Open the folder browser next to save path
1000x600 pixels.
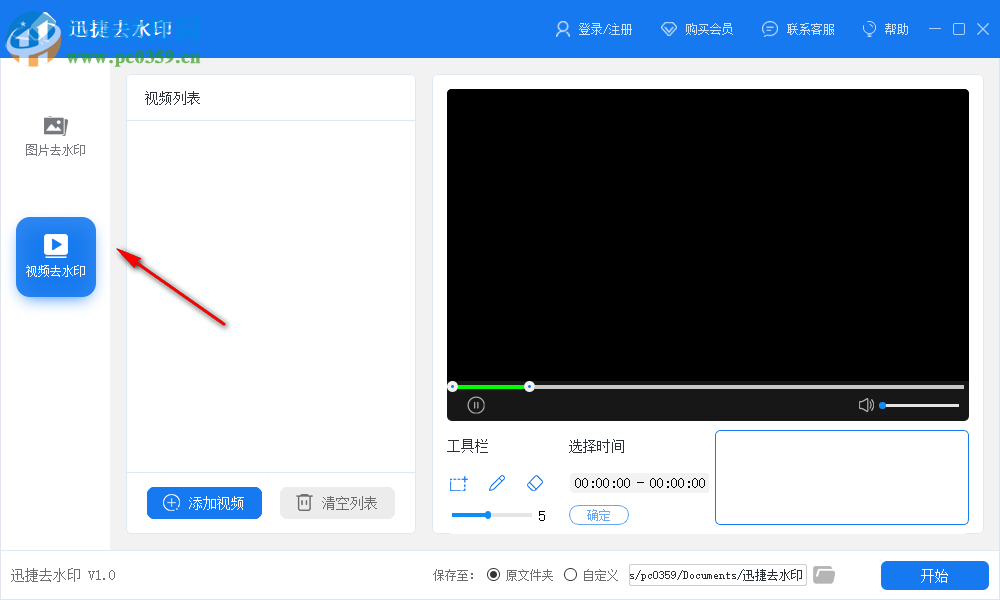pyautogui.click(x=823, y=574)
